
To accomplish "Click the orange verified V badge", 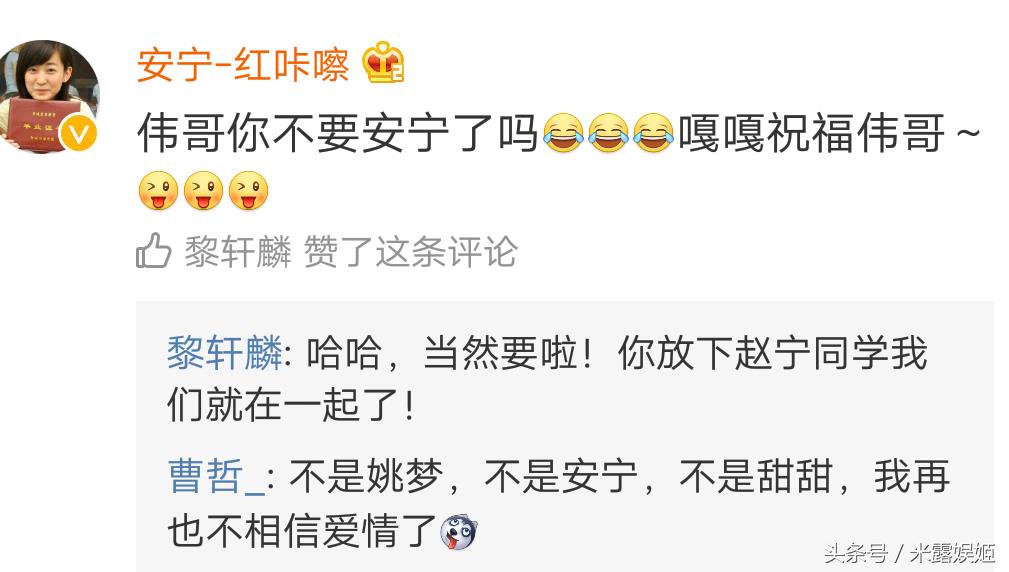I will tap(79, 133).
